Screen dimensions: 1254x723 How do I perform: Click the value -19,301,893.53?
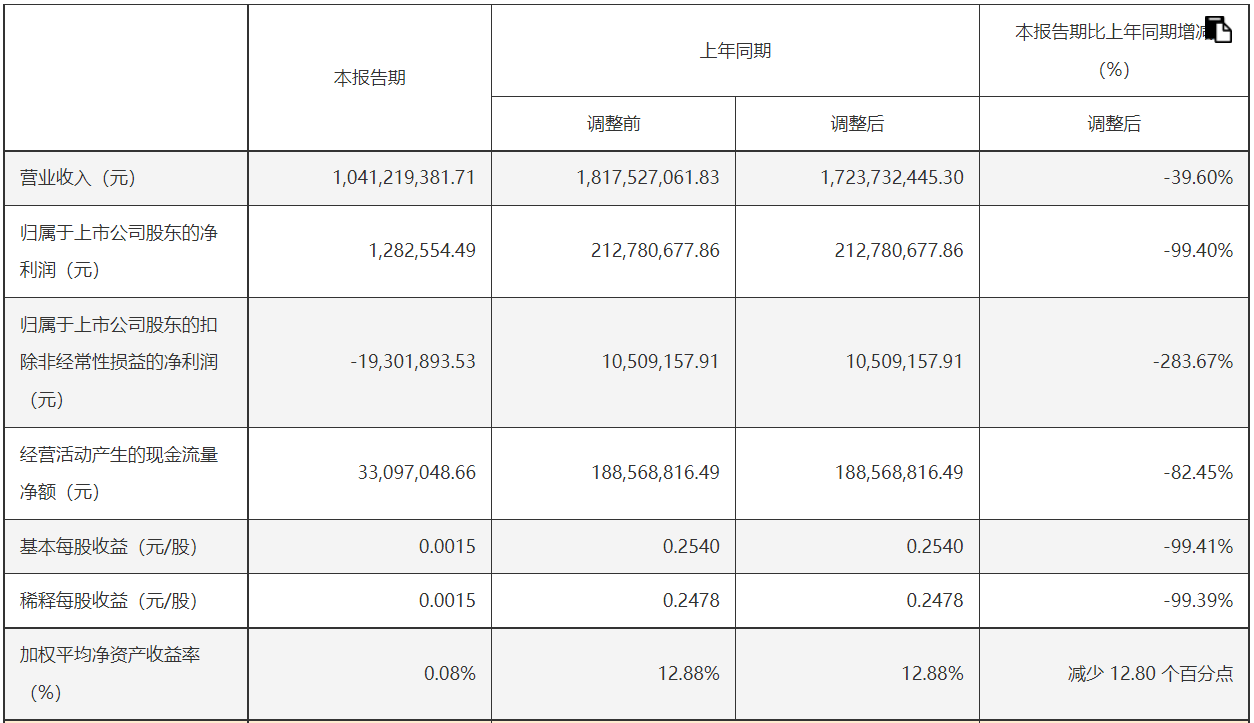tap(413, 362)
